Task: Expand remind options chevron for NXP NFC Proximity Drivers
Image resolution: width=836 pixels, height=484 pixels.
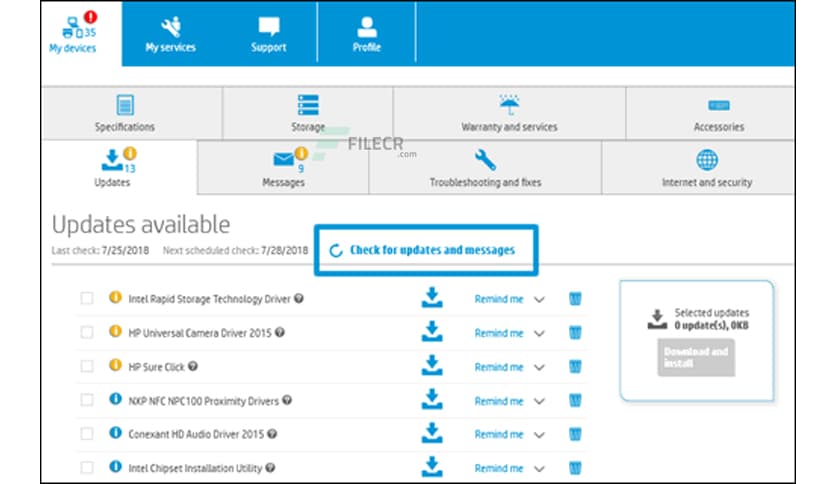Action: tap(540, 401)
